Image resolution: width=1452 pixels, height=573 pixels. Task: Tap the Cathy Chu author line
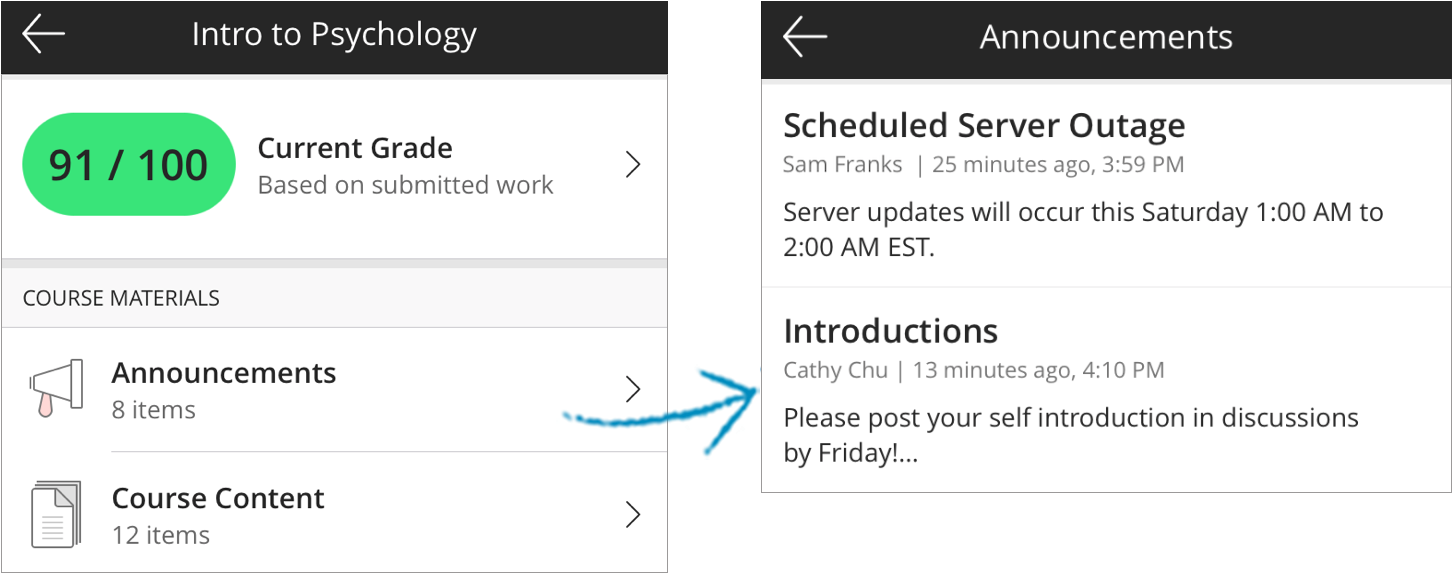point(973,370)
